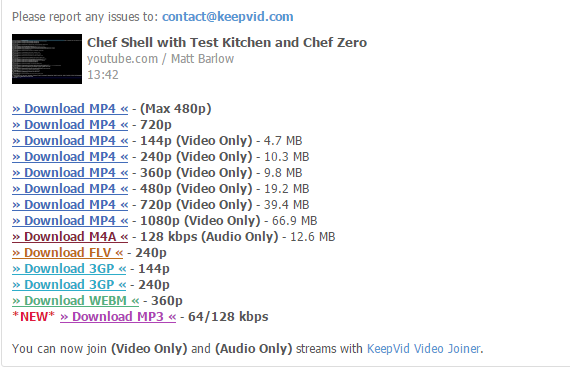
Task: Click the video title Chef Shell with Test Kitchen
Action: click(227, 43)
